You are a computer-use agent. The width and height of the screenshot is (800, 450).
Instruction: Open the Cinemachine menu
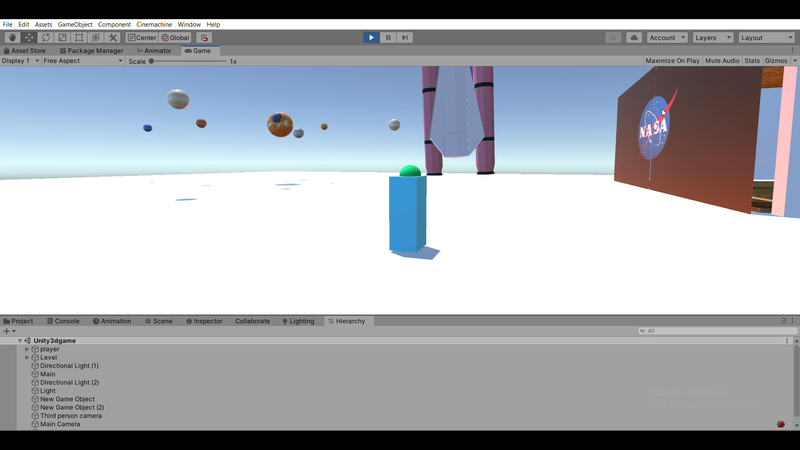153,24
